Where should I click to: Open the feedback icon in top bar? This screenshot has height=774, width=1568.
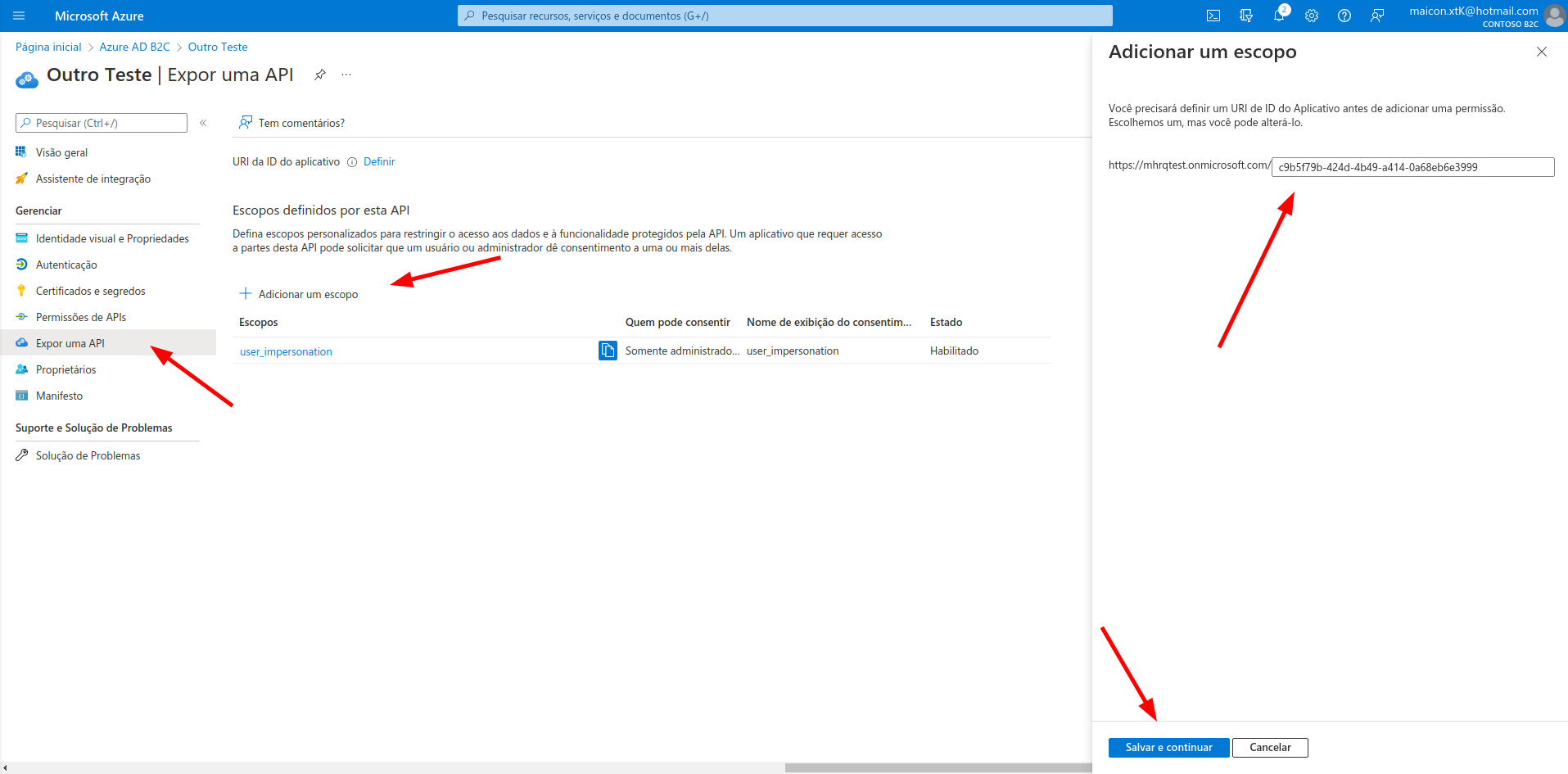click(1377, 16)
